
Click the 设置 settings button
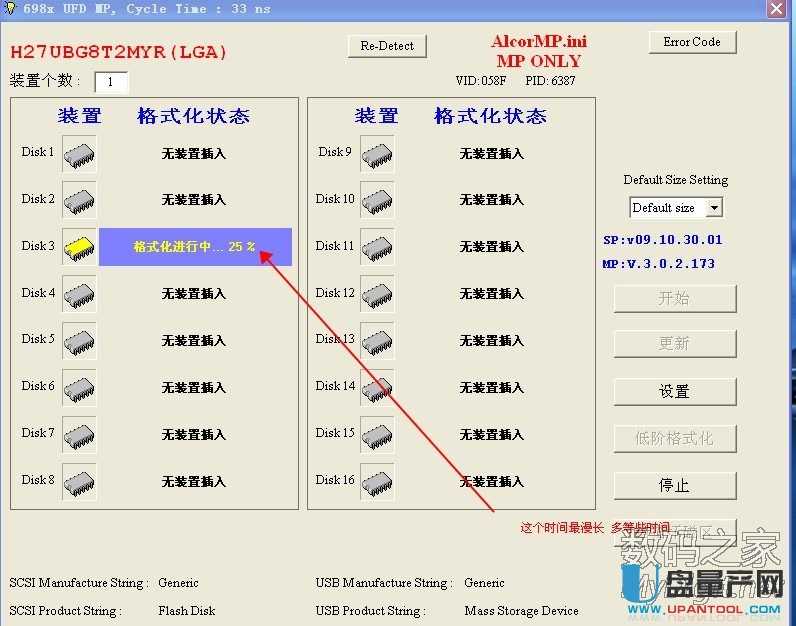point(674,392)
